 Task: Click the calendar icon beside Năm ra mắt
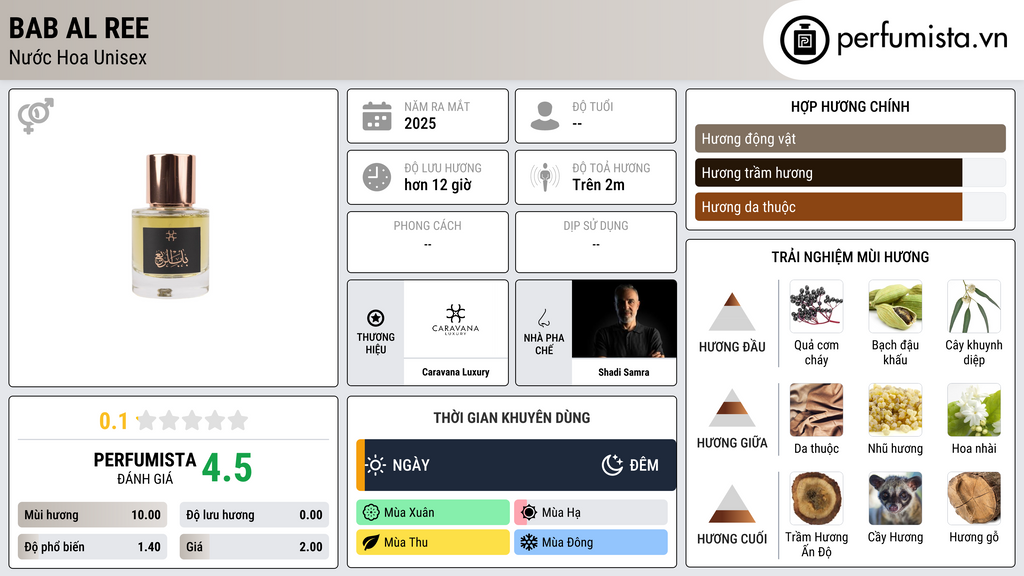[x=377, y=116]
